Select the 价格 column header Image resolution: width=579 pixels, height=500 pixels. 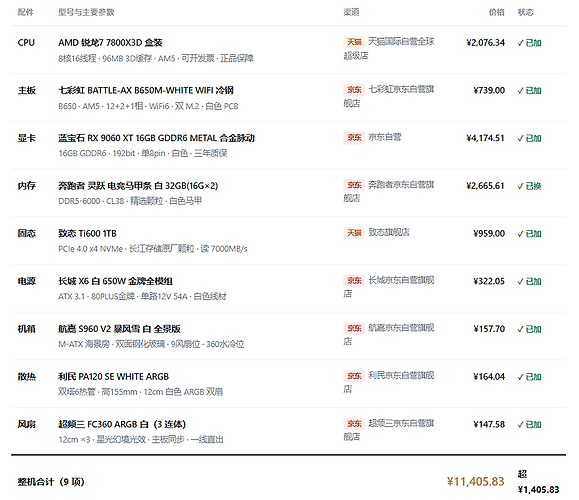point(497,12)
